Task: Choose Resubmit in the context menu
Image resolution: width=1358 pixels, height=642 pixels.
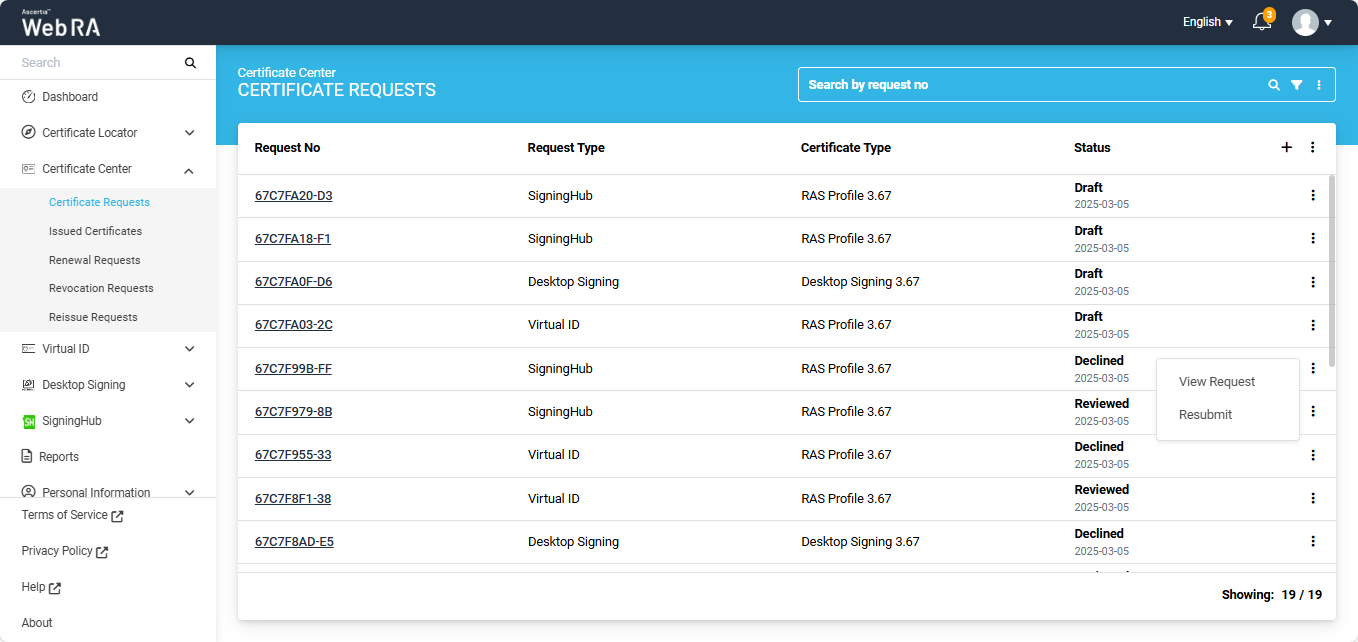Action: pos(1205,415)
